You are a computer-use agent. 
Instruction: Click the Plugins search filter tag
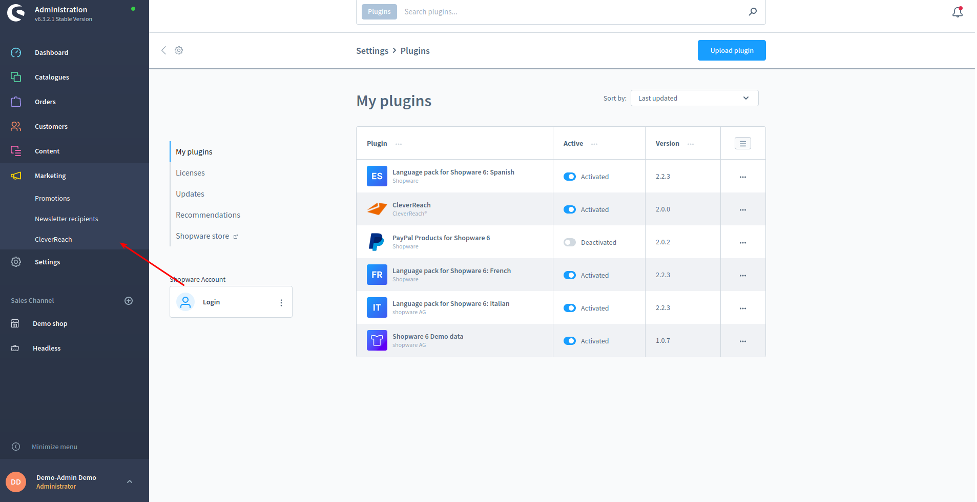[379, 12]
